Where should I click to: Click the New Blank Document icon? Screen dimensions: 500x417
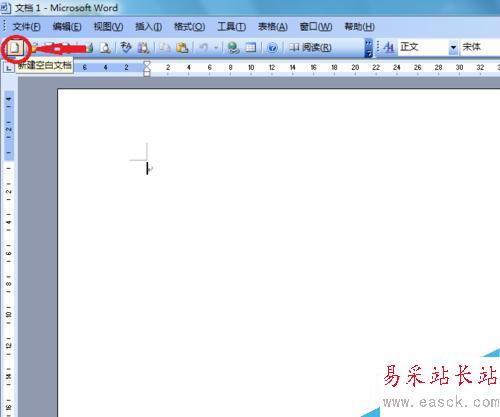point(15,49)
